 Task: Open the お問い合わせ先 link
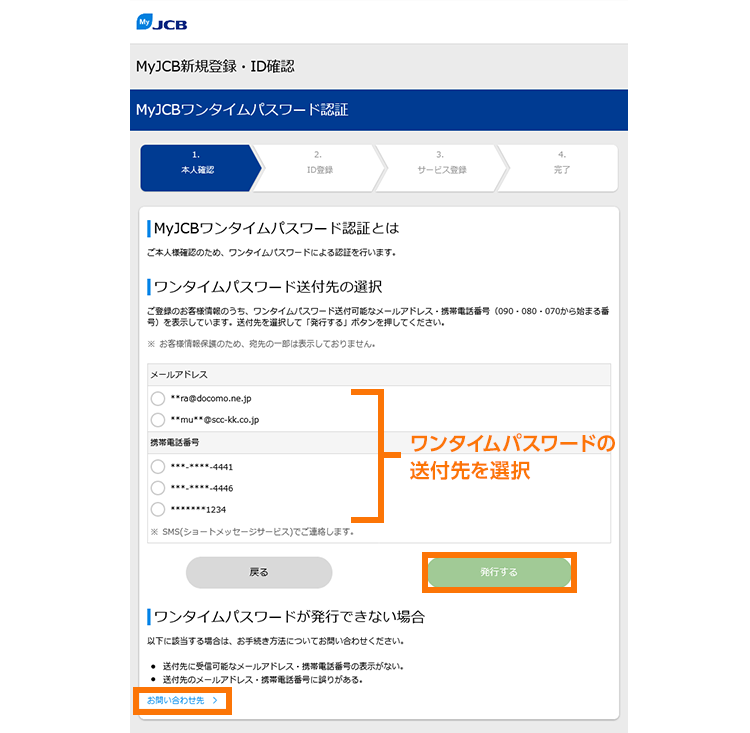click(176, 701)
